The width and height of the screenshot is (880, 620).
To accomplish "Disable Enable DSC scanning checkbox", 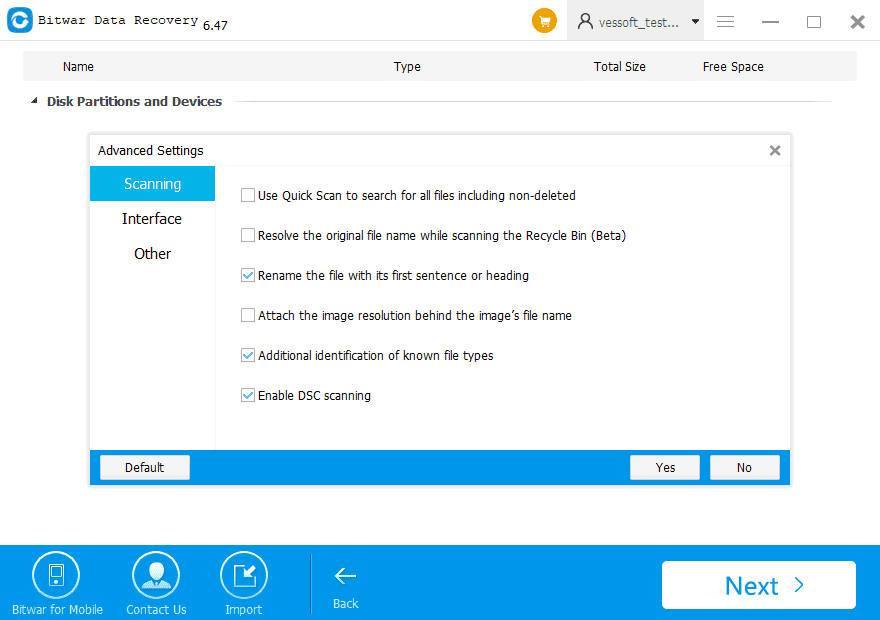I will click(x=248, y=396).
